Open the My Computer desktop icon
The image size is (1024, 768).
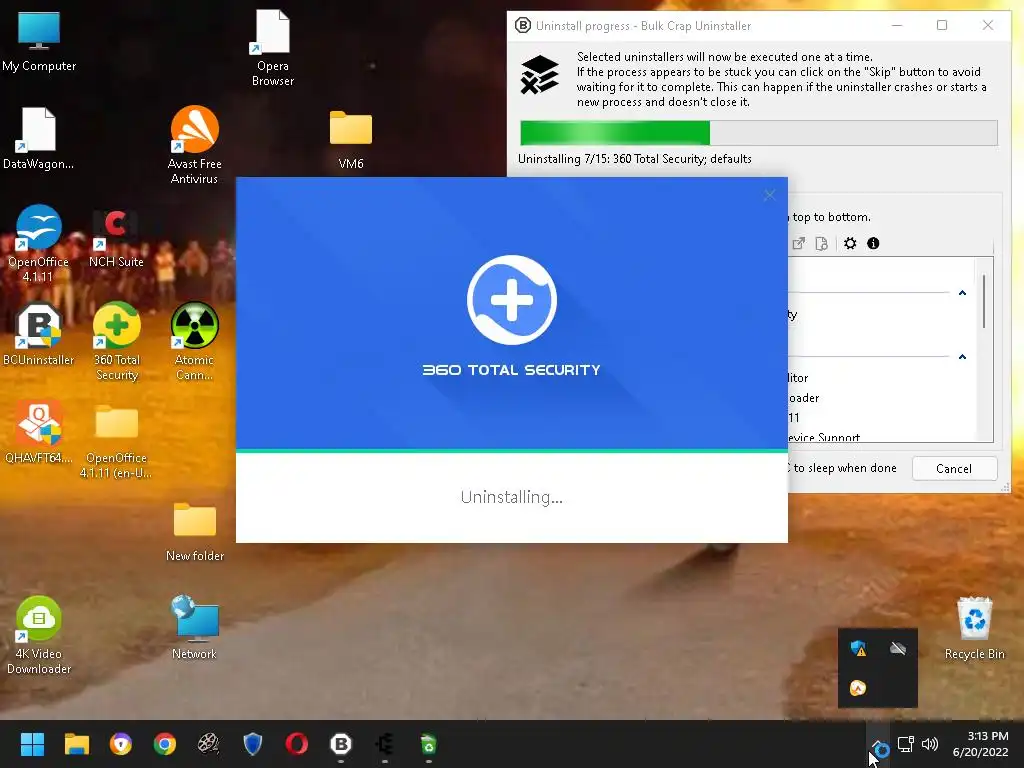[x=39, y=40]
